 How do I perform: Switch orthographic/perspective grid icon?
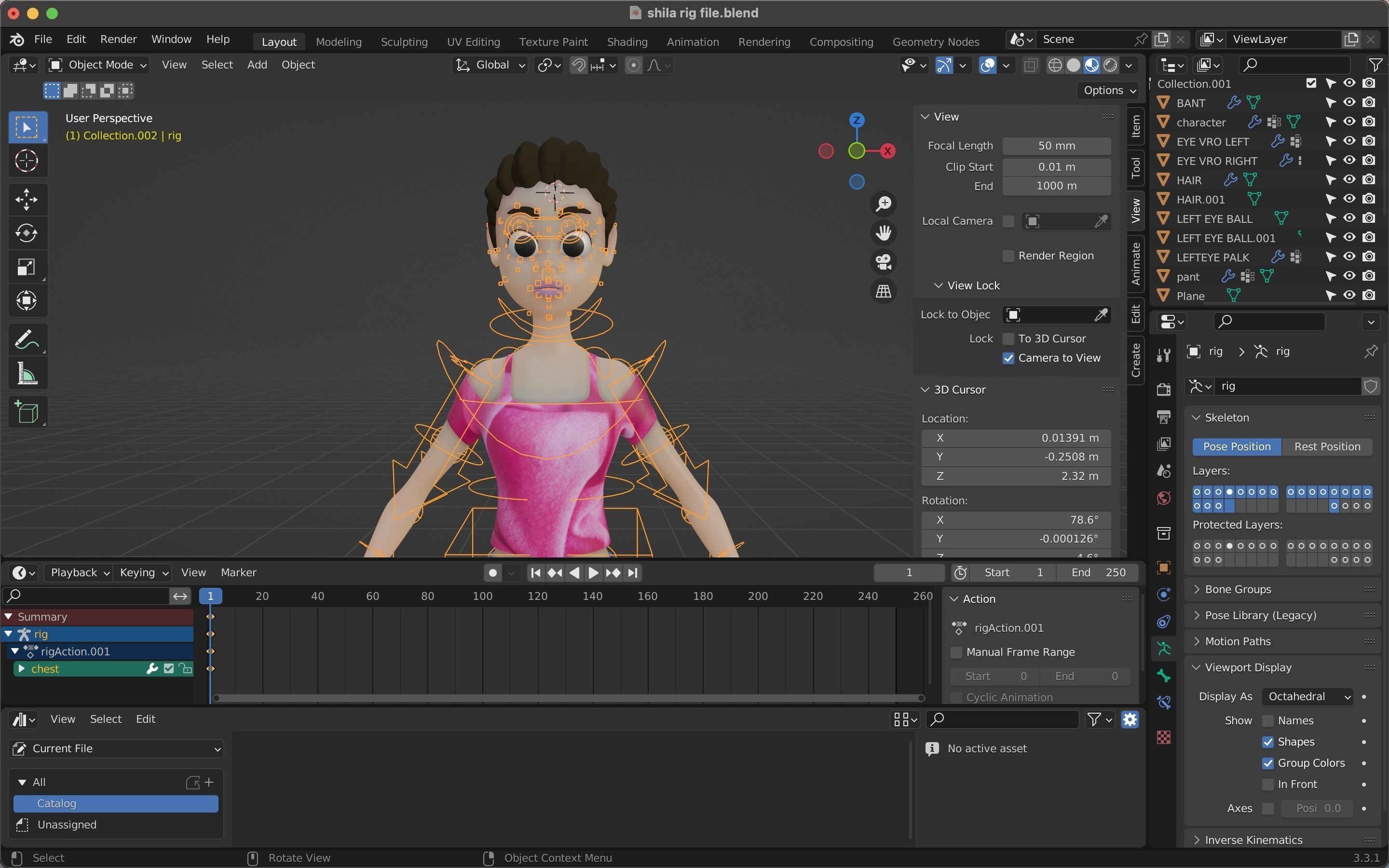[884, 292]
